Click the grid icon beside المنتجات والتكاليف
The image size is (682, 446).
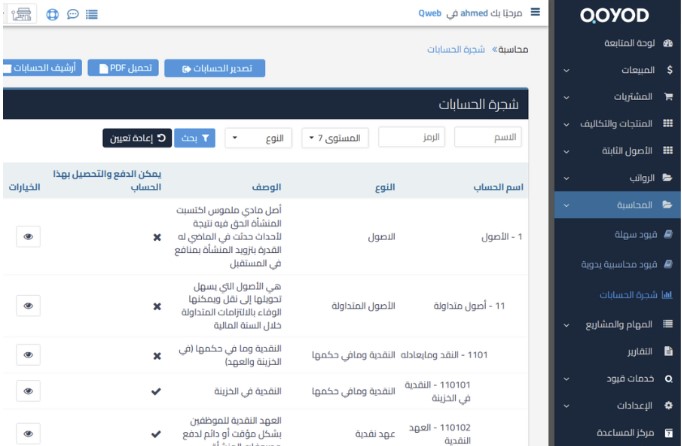tap(668, 124)
